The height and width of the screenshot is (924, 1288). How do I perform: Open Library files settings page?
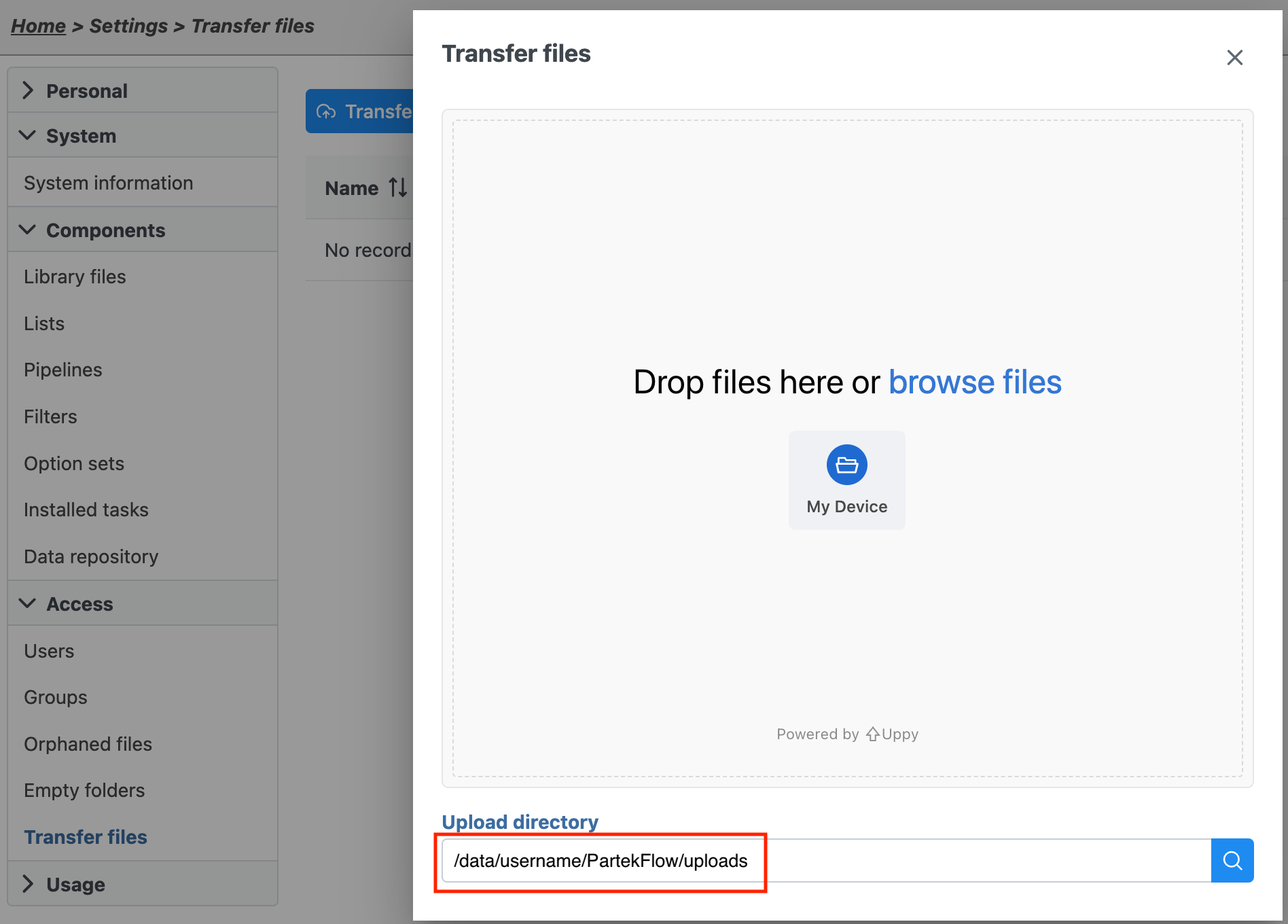coord(75,277)
